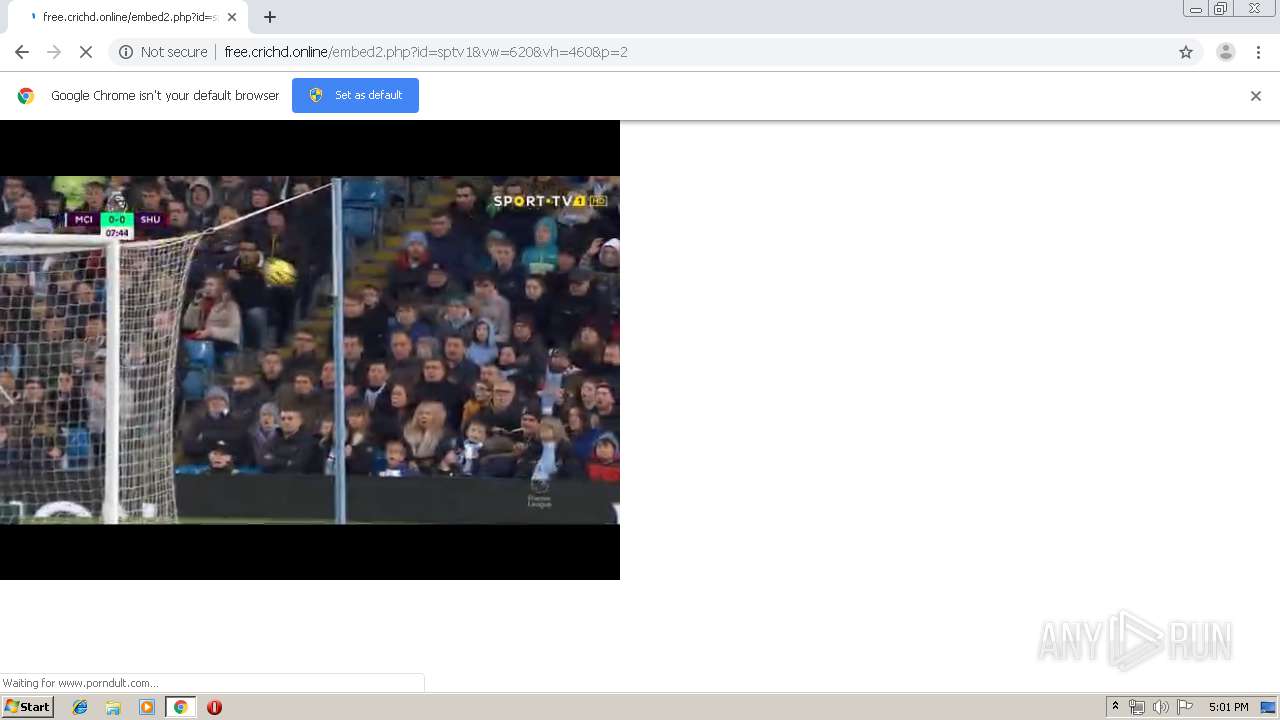
Task: Open the red Opera-style taskbar icon
Action: point(214,707)
